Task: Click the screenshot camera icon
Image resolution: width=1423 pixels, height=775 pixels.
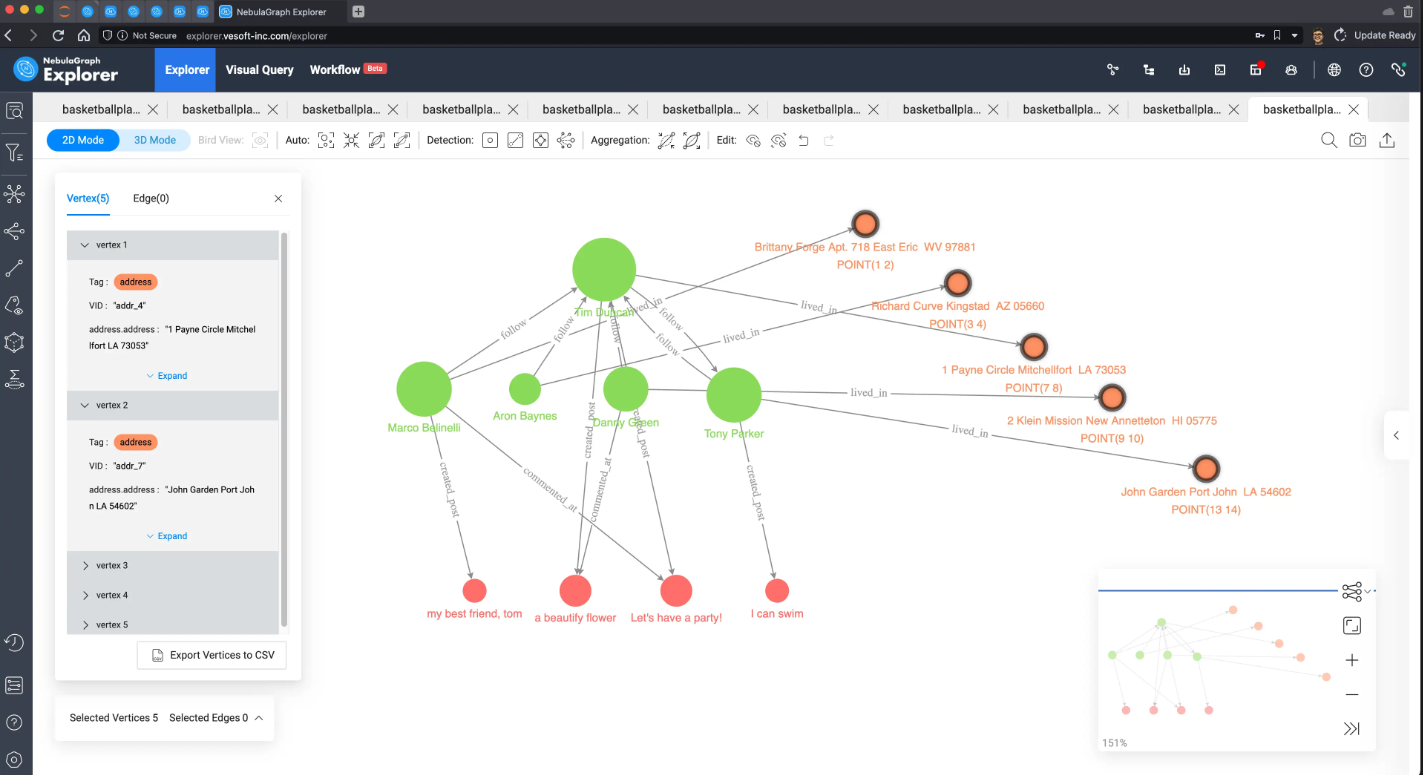Action: (x=1357, y=140)
